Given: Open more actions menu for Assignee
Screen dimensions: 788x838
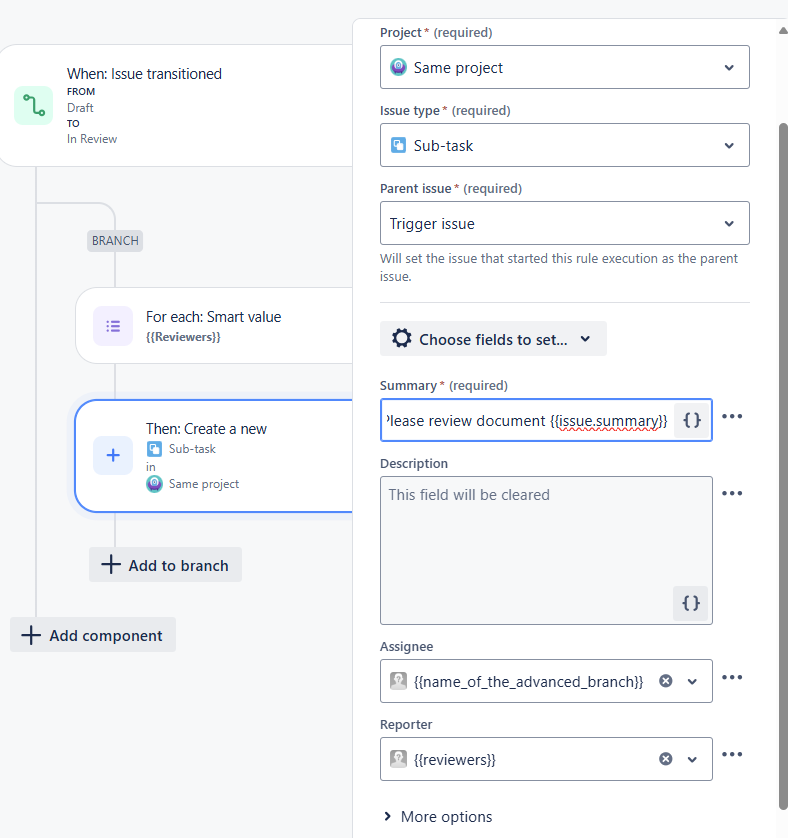Looking at the screenshot, I should coord(732,677).
